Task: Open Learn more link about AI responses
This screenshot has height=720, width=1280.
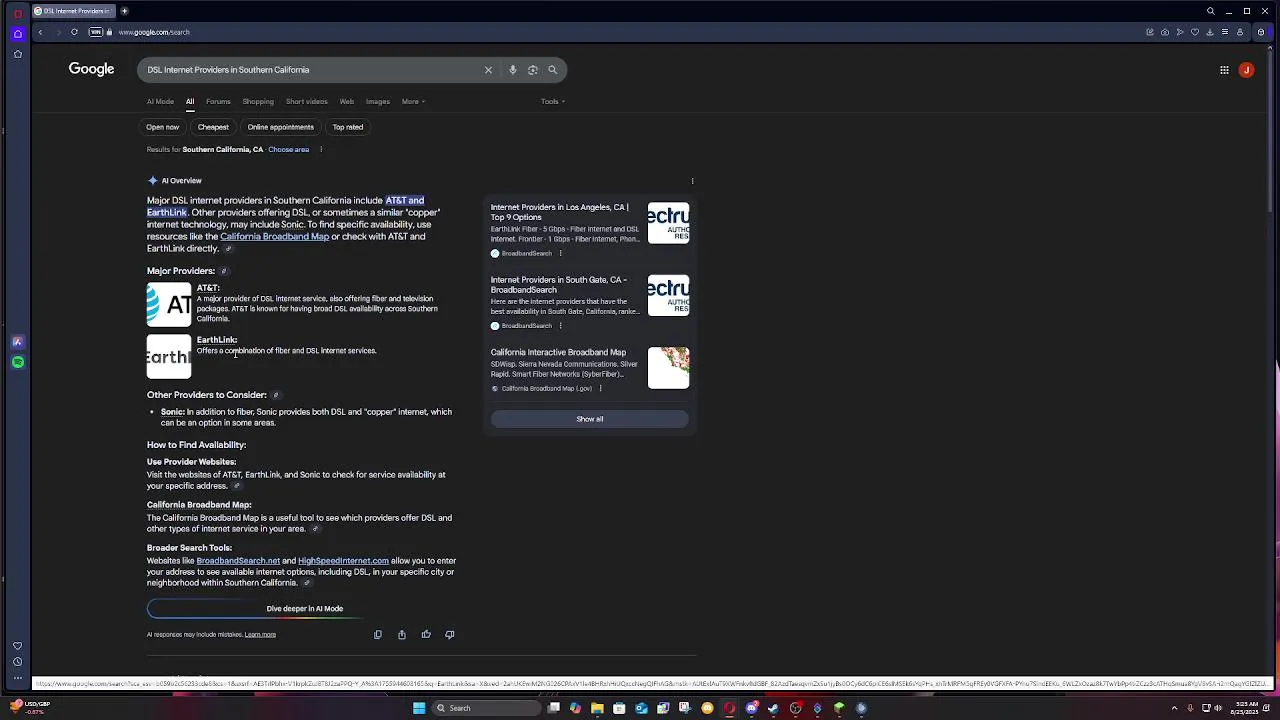Action: 260,634
